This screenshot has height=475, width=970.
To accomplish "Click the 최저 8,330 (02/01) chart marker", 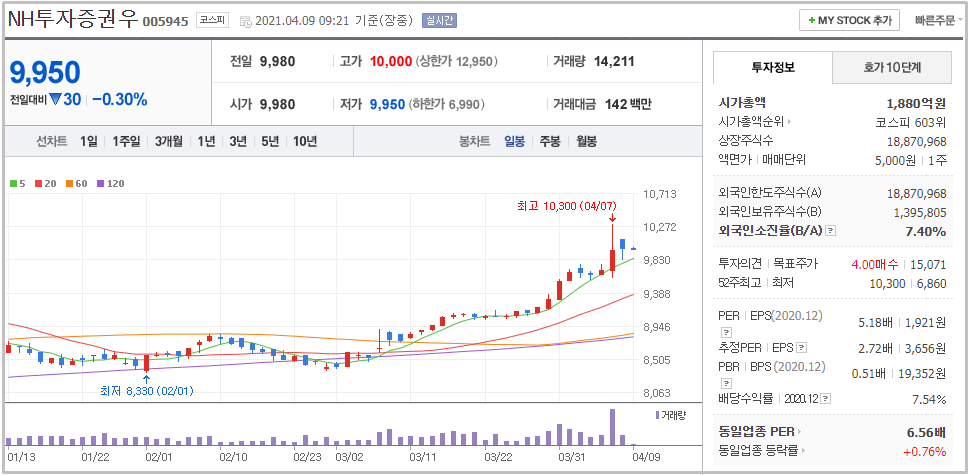I will tap(148, 391).
